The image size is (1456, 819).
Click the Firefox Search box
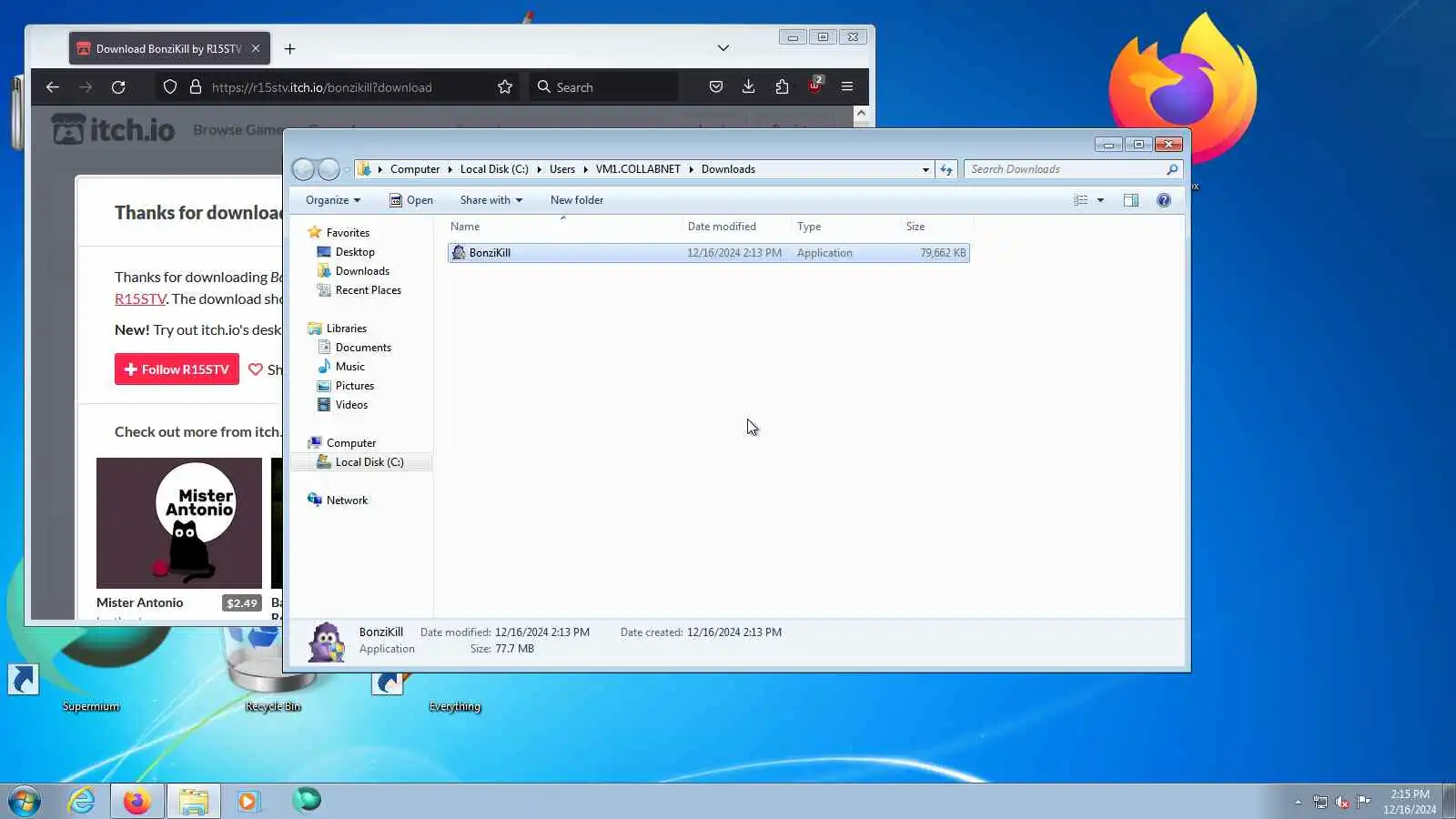click(604, 87)
